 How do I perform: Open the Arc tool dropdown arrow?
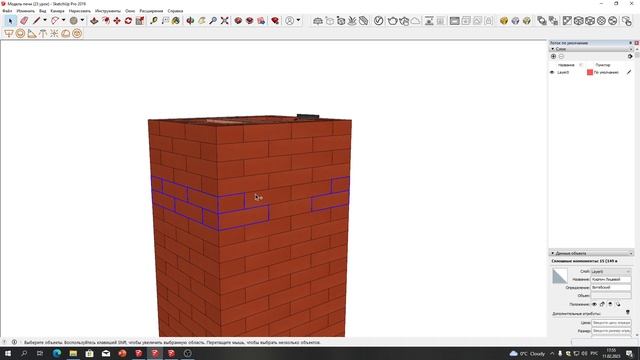[63, 20]
